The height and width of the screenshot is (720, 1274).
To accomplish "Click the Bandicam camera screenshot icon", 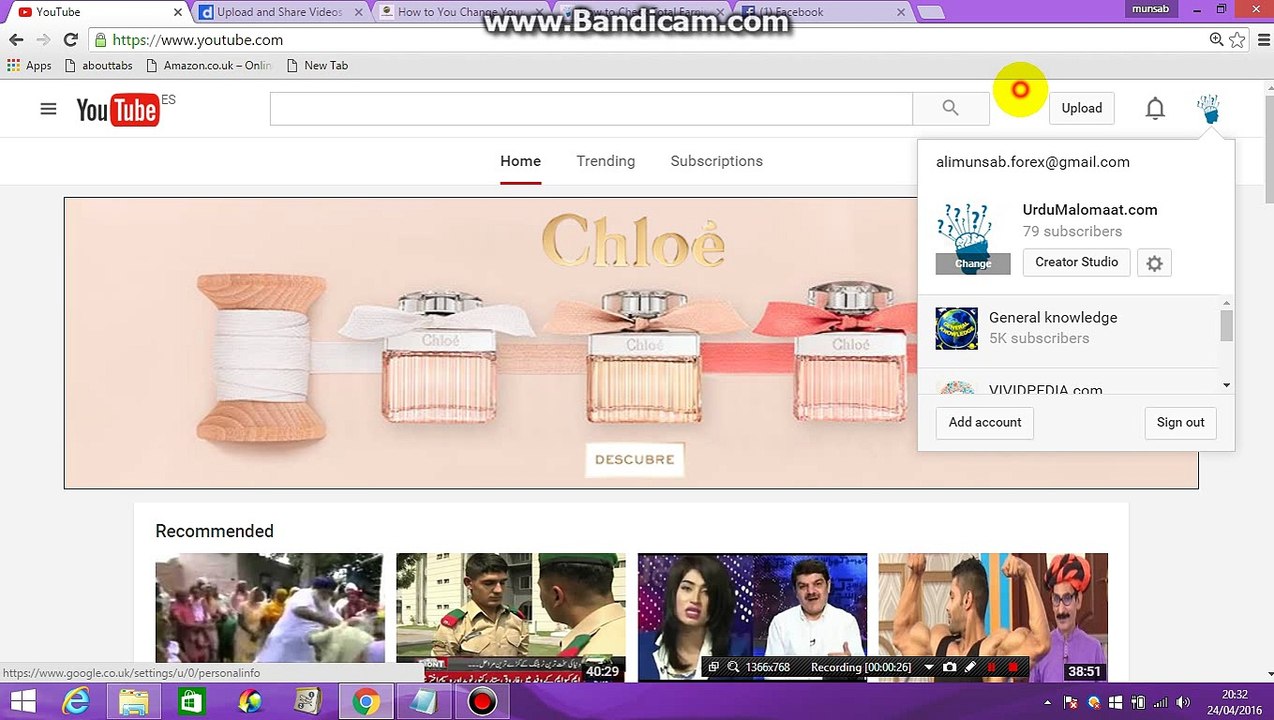I will coord(950,667).
